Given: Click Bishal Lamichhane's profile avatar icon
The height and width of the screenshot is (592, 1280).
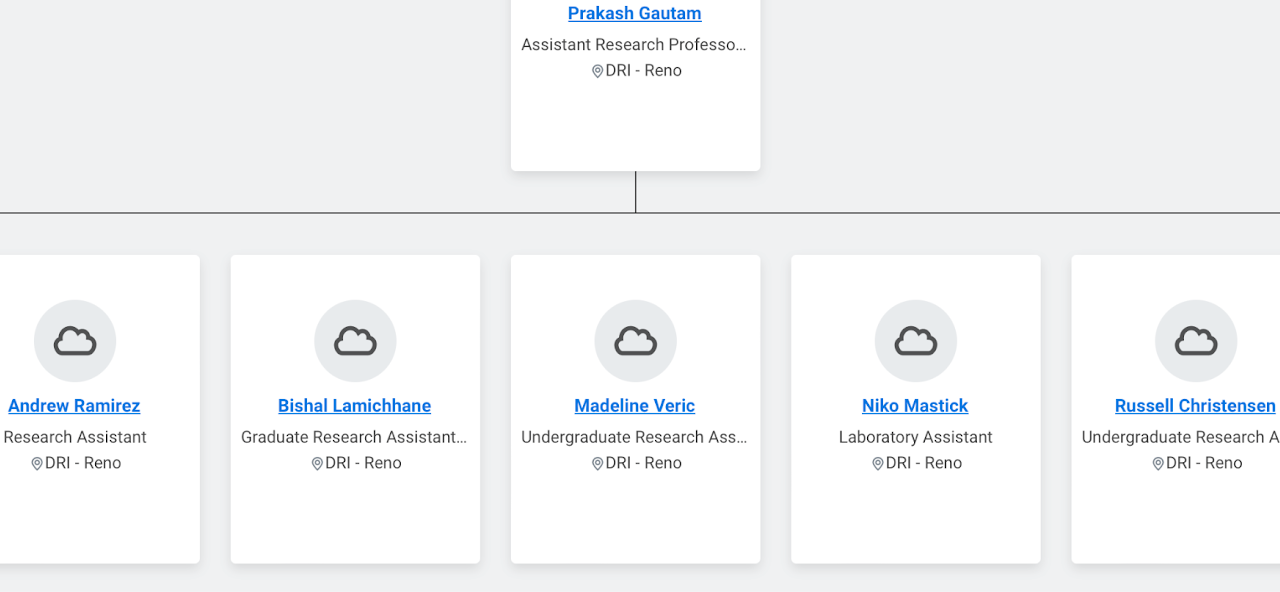Looking at the screenshot, I should click(x=355, y=340).
